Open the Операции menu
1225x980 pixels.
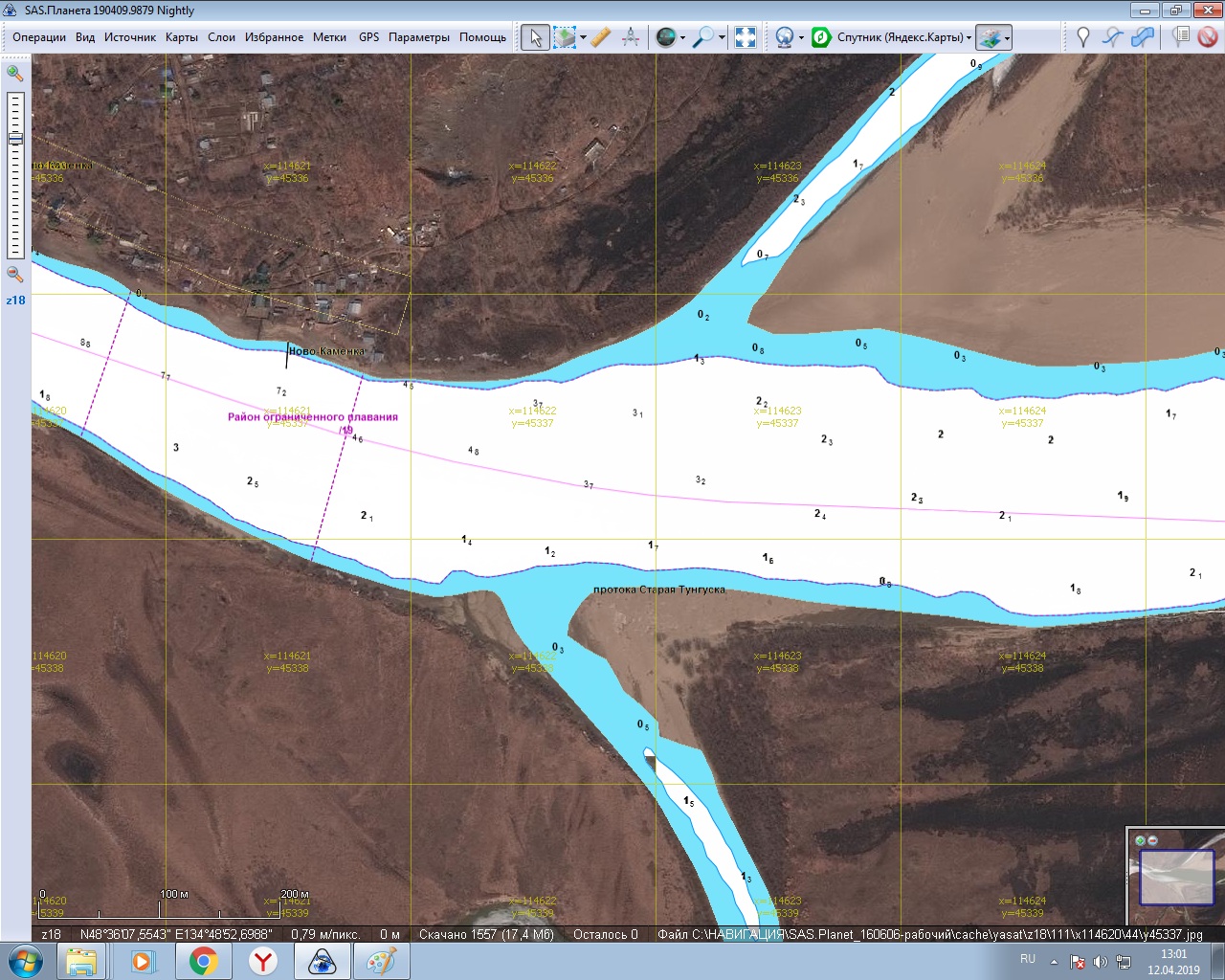(x=39, y=37)
